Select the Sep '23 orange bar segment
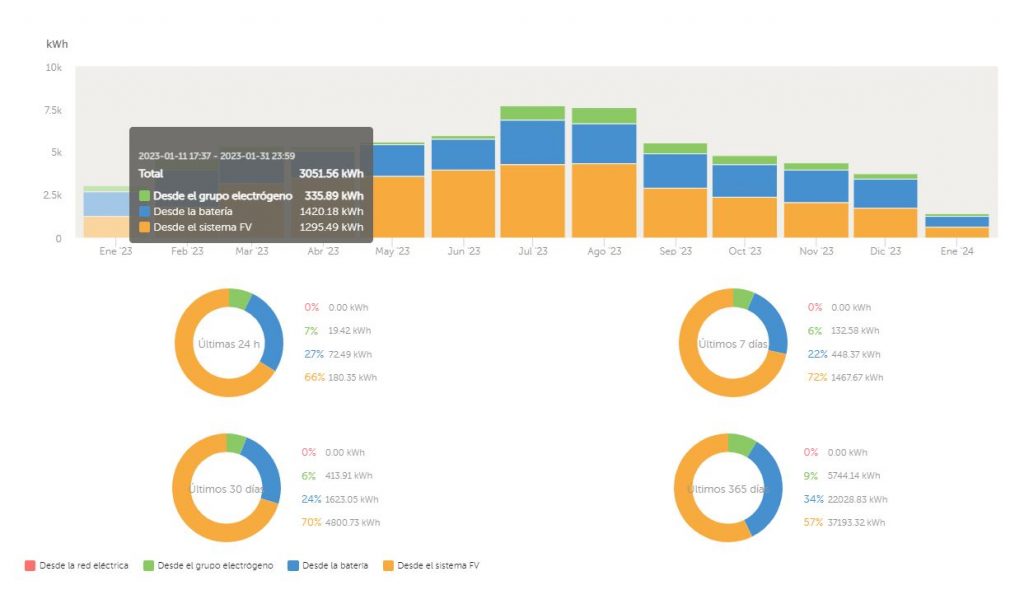The image size is (1024, 590). point(675,212)
